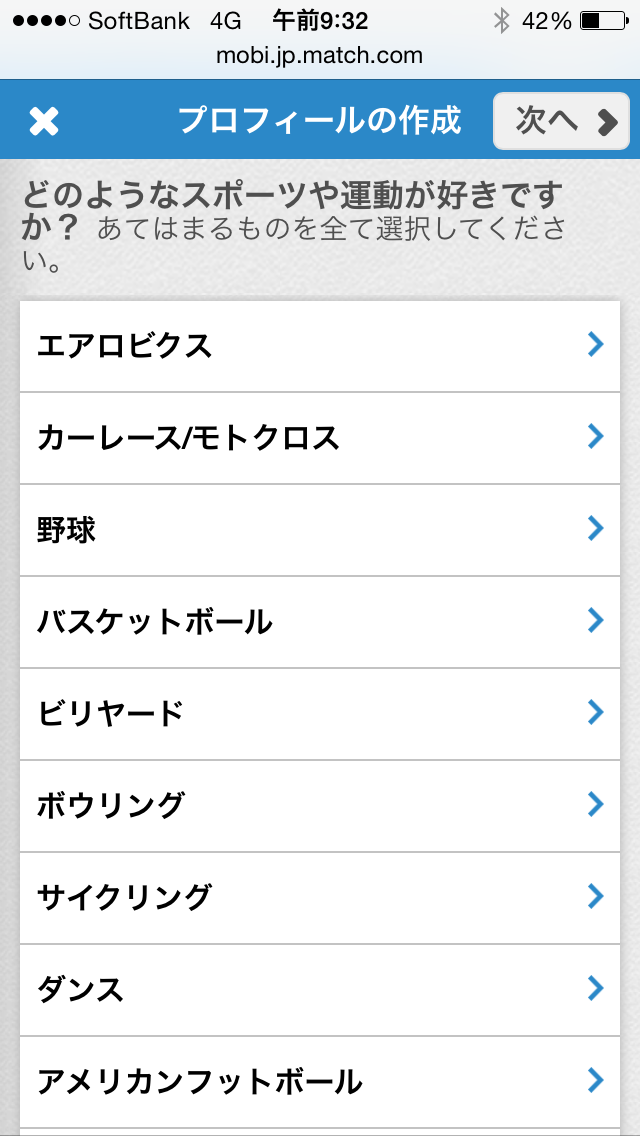The width and height of the screenshot is (640, 1136).
Task: Select エアロビクス from the sports list
Action: point(125,346)
